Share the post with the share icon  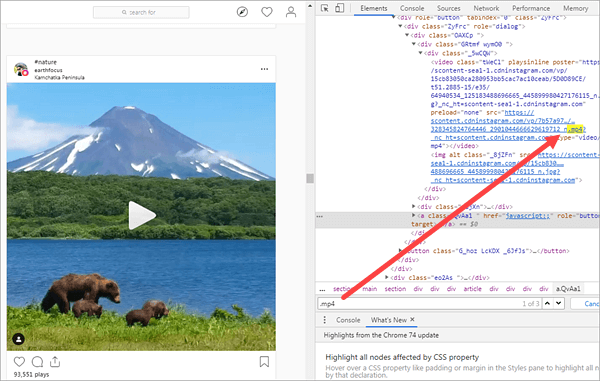(55, 361)
